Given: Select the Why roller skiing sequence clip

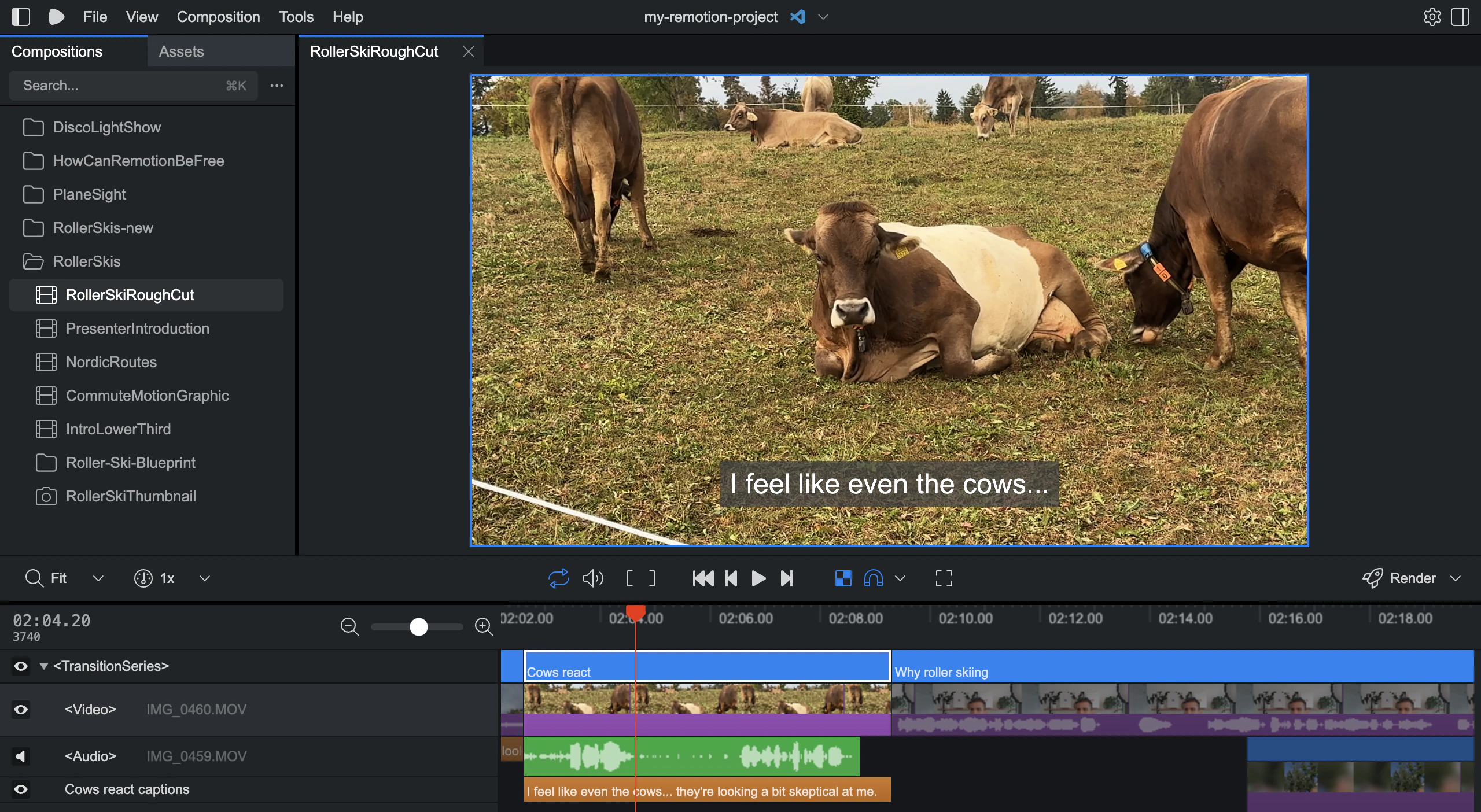Looking at the screenshot, I should [1182, 666].
